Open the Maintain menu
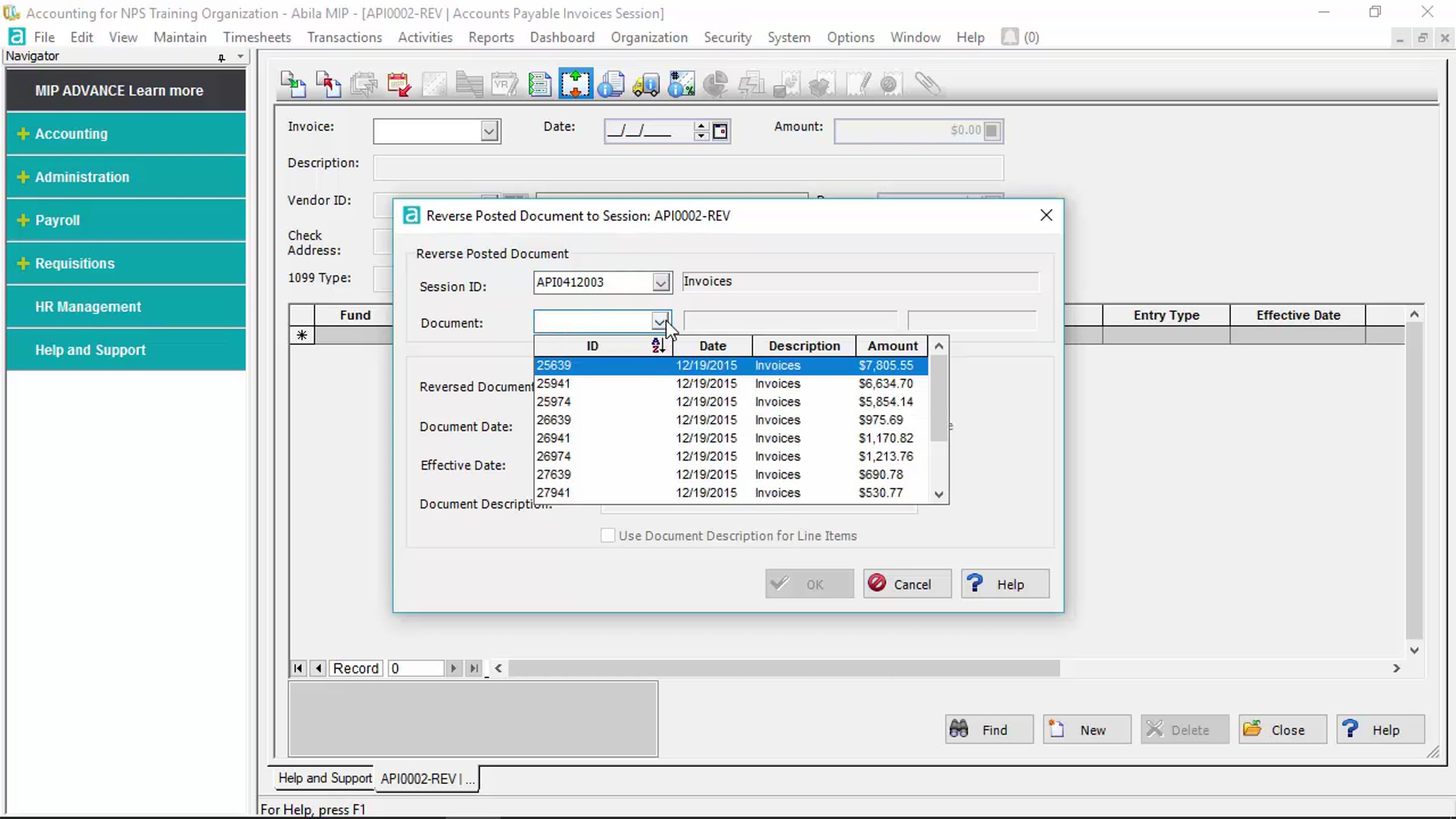 tap(180, 37)
